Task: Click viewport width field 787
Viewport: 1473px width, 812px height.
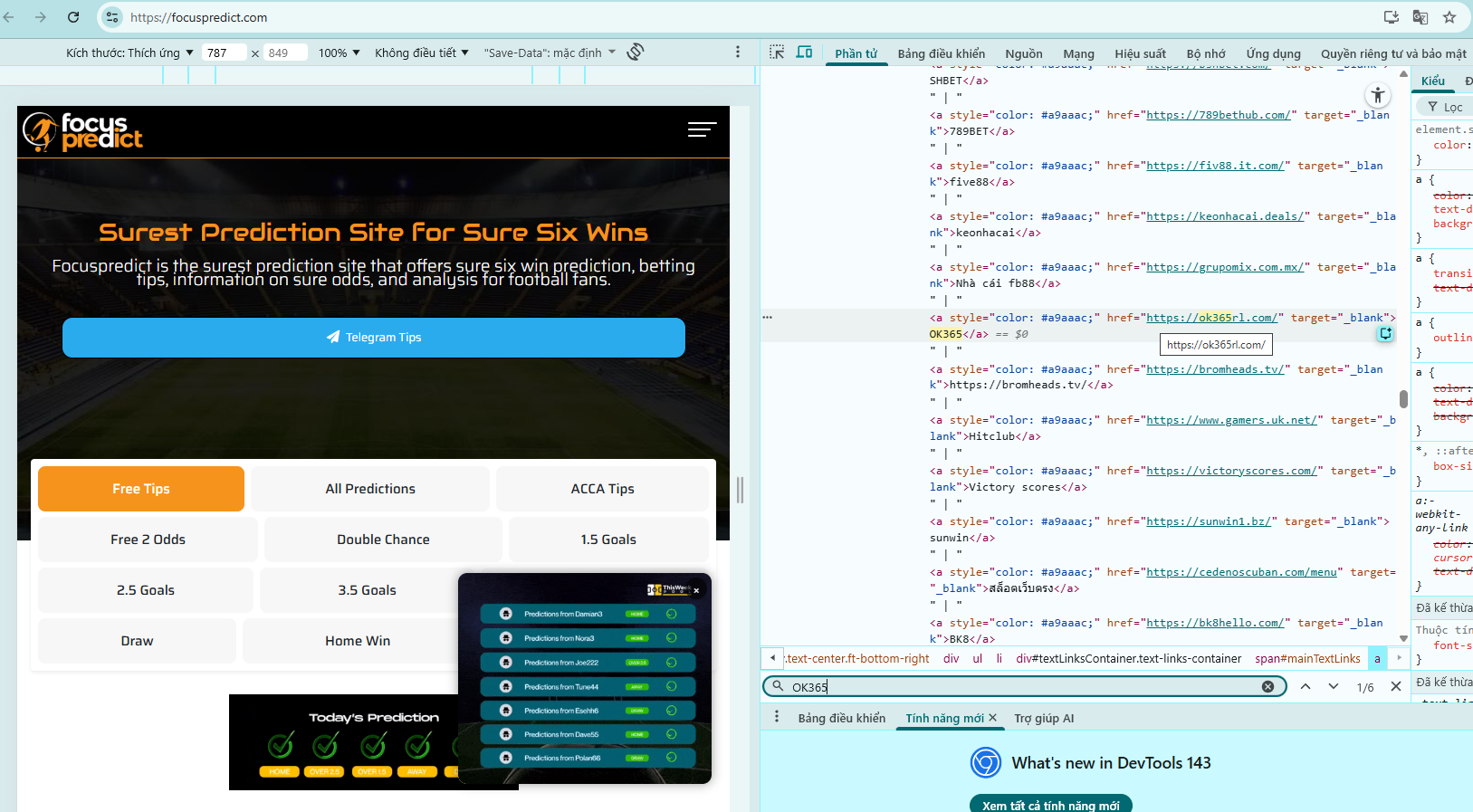Action: coord(224,53)
